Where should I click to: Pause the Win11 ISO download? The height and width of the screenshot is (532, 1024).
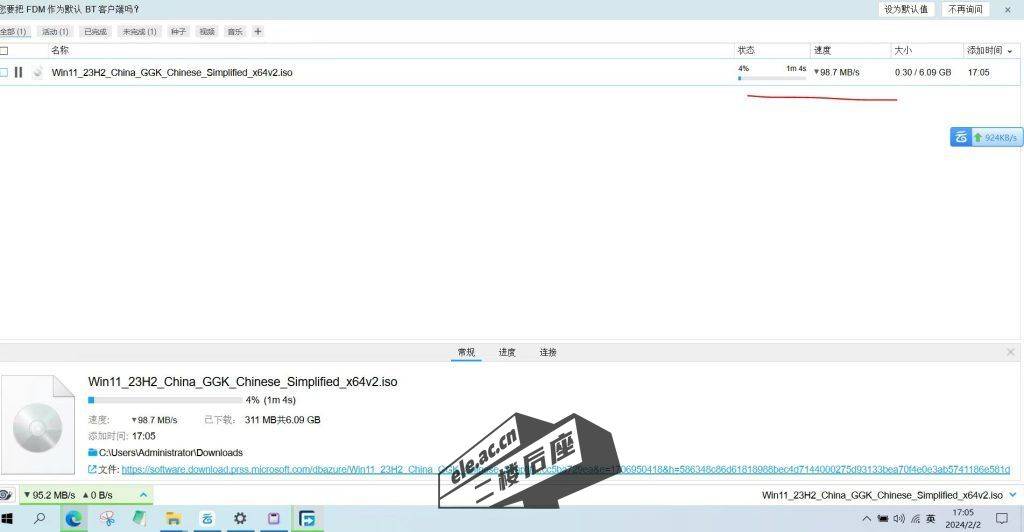coord(18,72)
